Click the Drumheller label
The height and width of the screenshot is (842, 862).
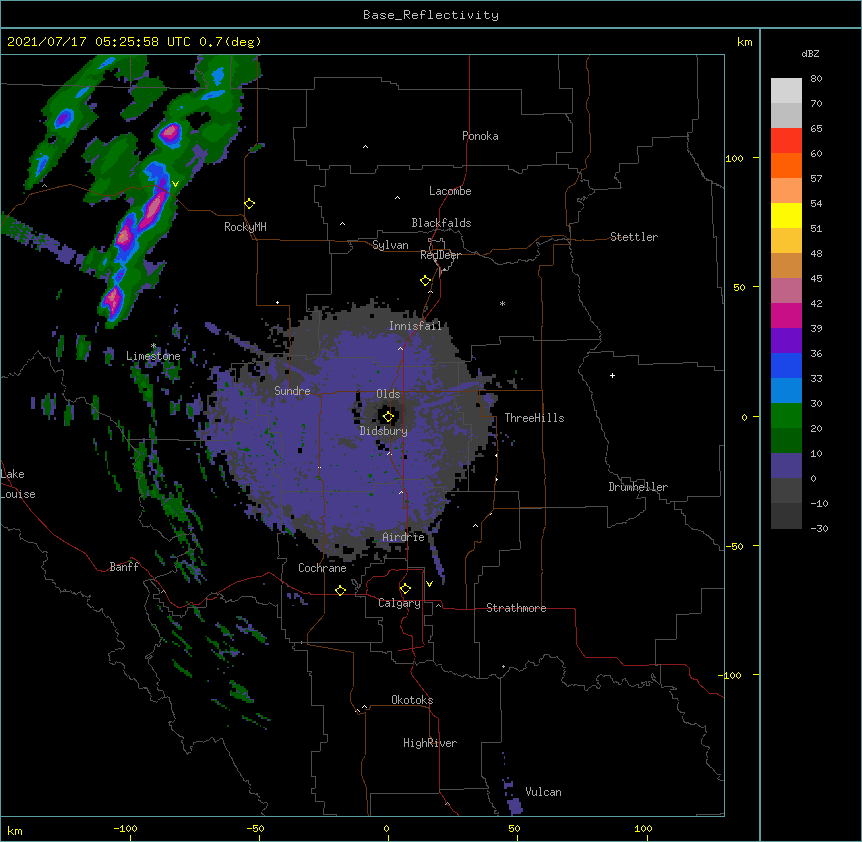coord(638,487)
